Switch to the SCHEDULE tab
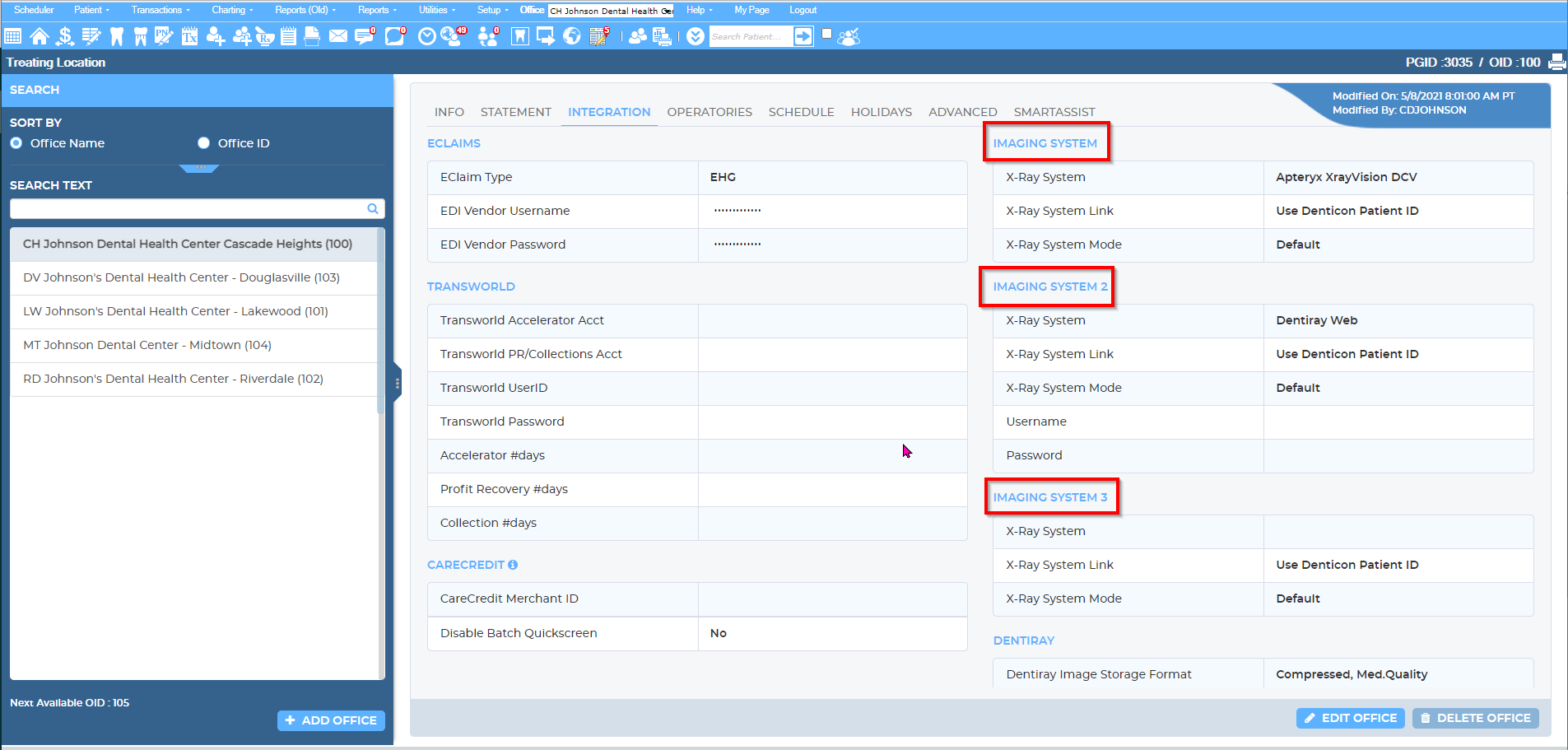1568x750 pixels. pos(802,112)
